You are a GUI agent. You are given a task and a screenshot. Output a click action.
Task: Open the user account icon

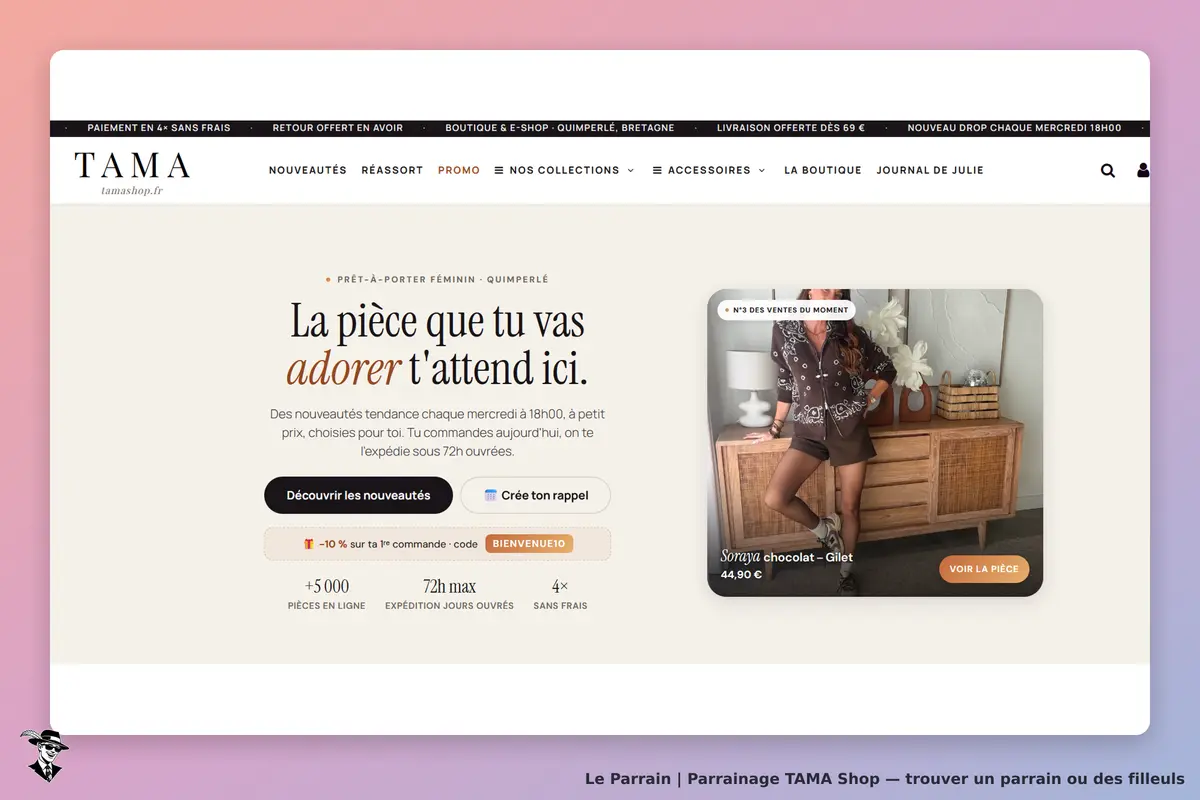[x=1143, y=170]
